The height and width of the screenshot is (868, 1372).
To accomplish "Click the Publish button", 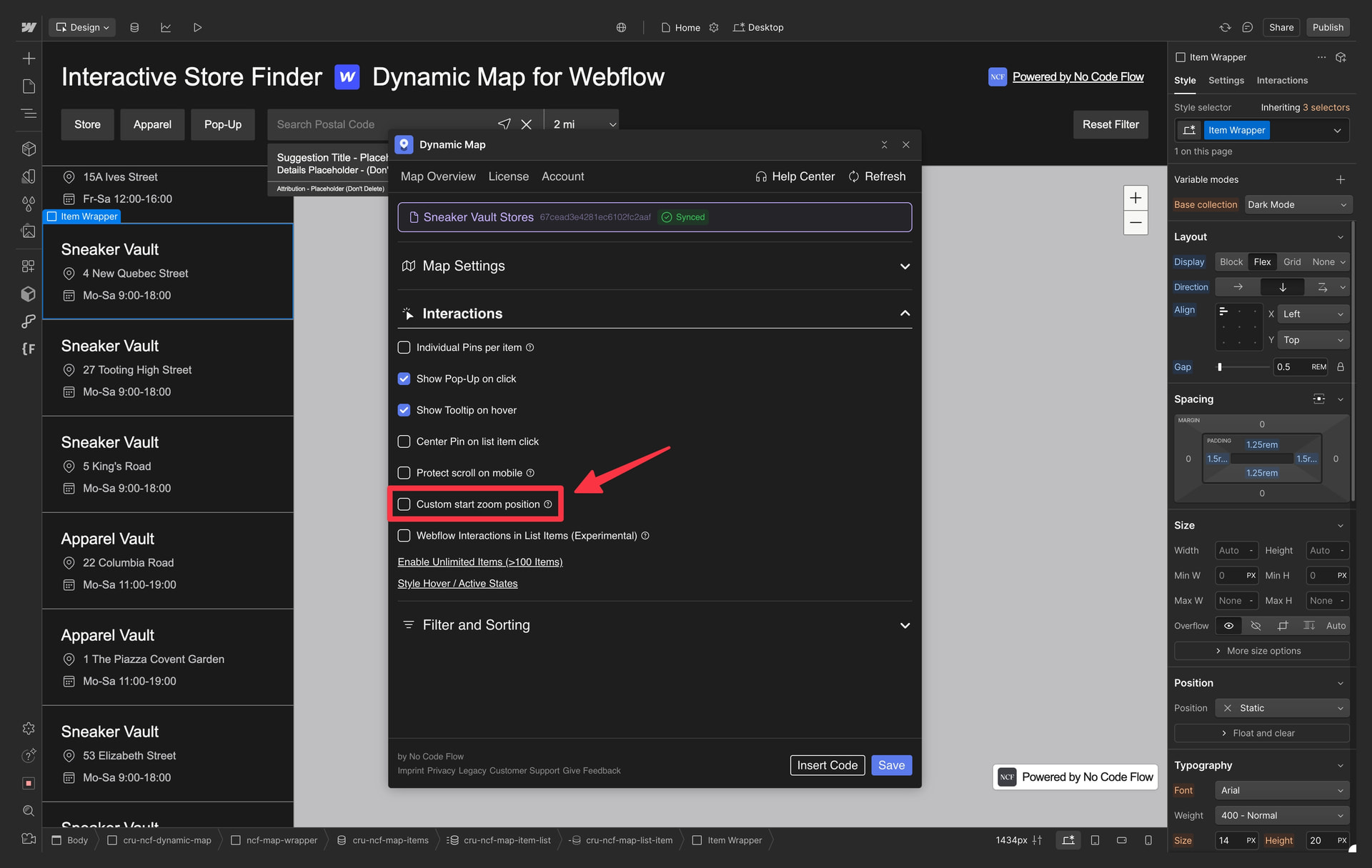I will tap(1328, 27).
